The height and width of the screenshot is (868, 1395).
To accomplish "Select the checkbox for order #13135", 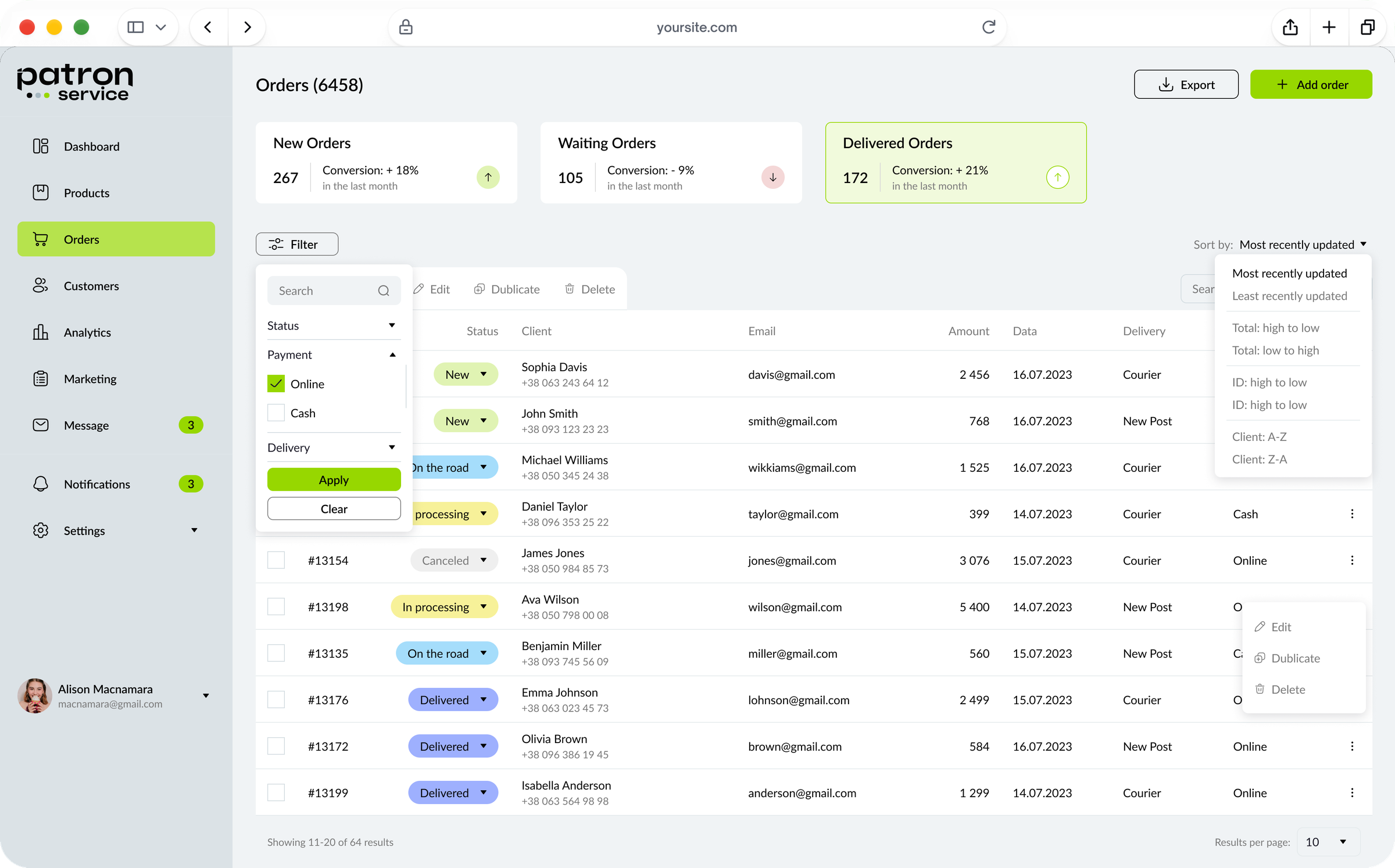I will [276, 653].
